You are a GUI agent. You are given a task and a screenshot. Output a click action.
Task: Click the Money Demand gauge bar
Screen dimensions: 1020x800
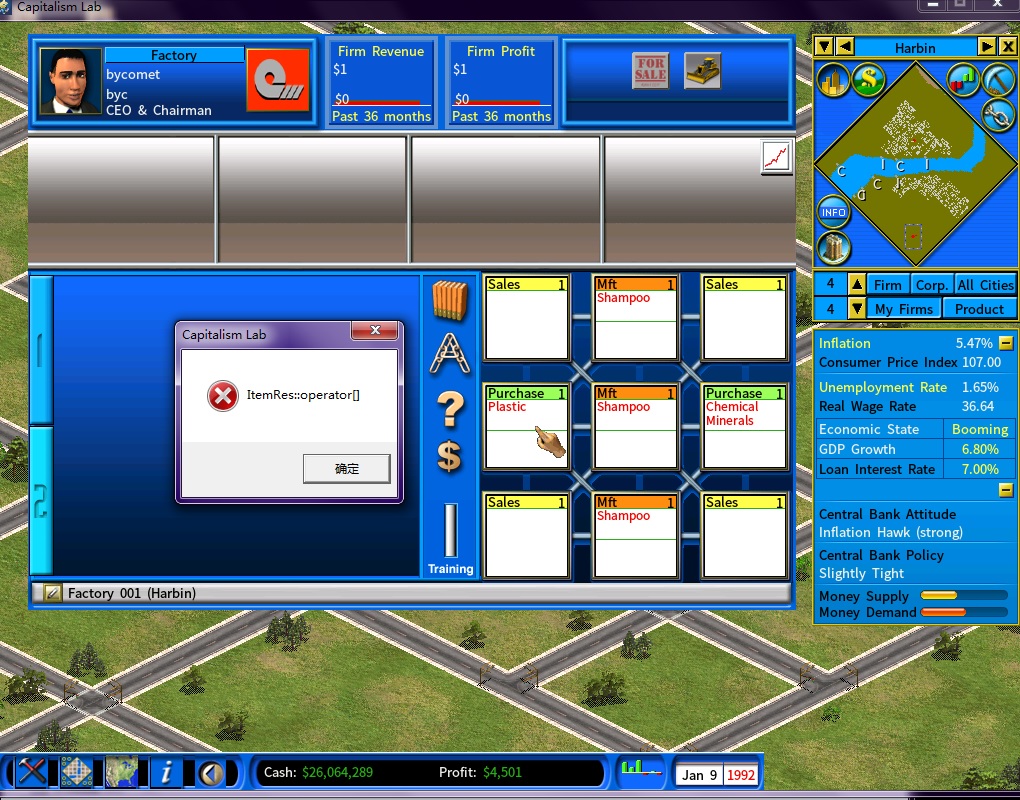pos(963,611)
